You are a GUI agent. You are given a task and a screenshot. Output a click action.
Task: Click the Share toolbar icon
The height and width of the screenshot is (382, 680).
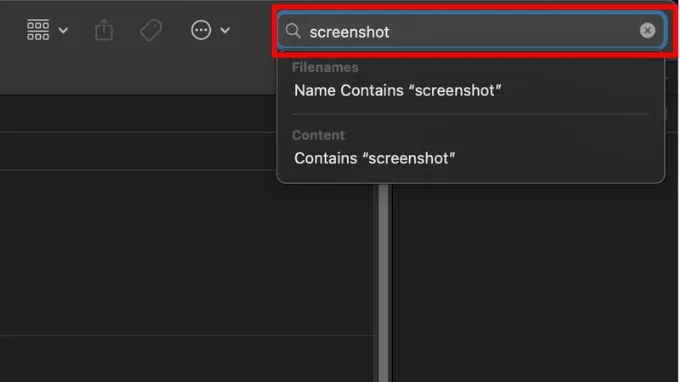(x=104, y=30)
